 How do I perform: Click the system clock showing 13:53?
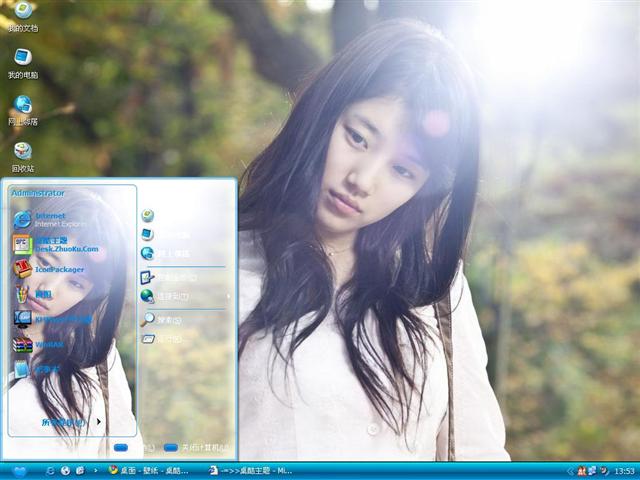pyautogui.click(x=624, y=470)
